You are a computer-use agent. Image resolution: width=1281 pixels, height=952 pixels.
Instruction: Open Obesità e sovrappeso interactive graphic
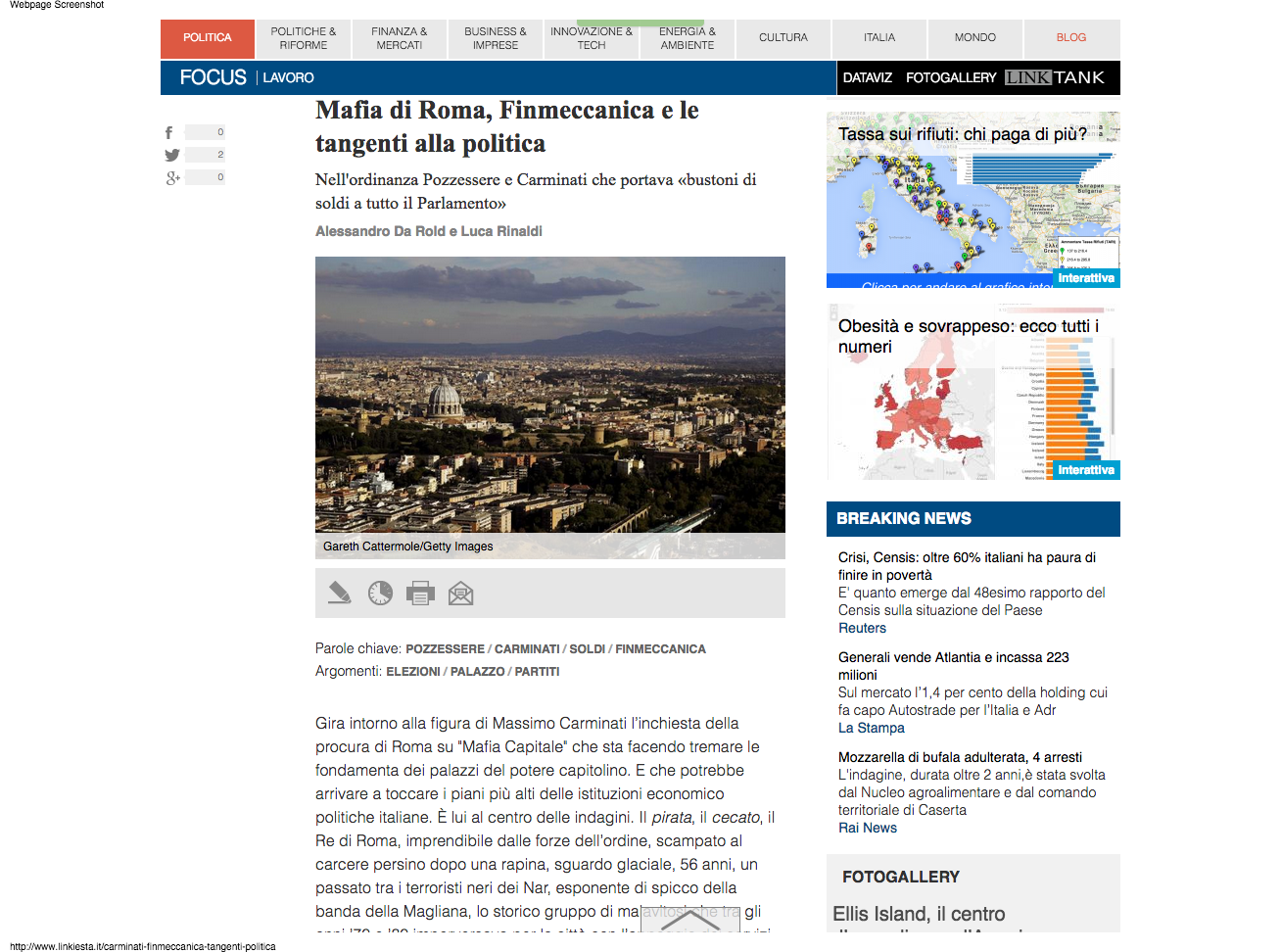[973, 392]
